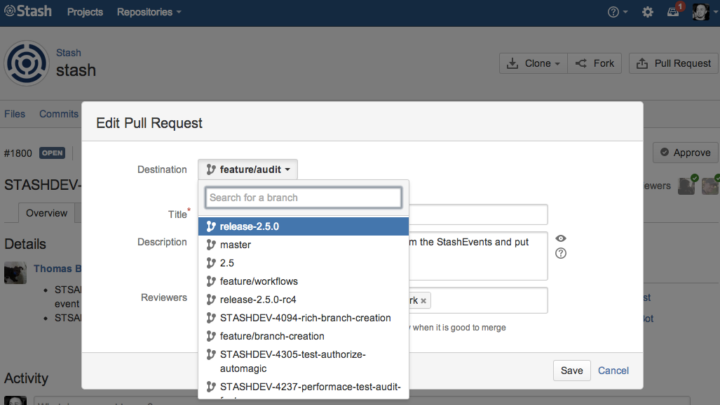Select branch feature/workflows
The width and height of the screenshot is (720, 405).
tap(304, 281)
